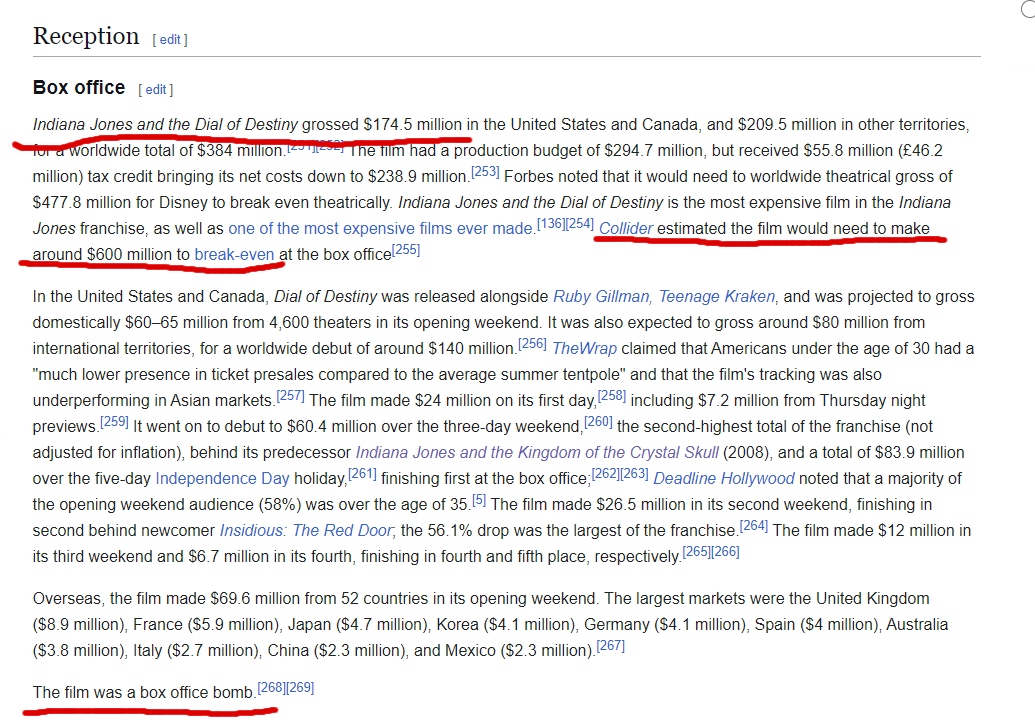Click the text 'United Kingdom'
1035x724 pixels.
(x=873, y=599)
